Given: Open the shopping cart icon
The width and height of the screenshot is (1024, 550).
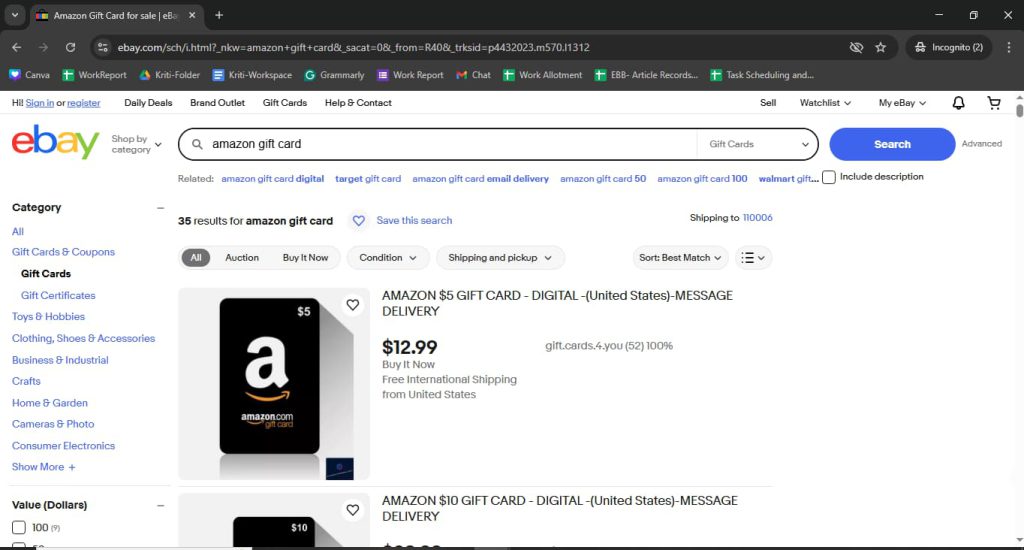Looking at the screenshot, I should [x=993, y=103].
